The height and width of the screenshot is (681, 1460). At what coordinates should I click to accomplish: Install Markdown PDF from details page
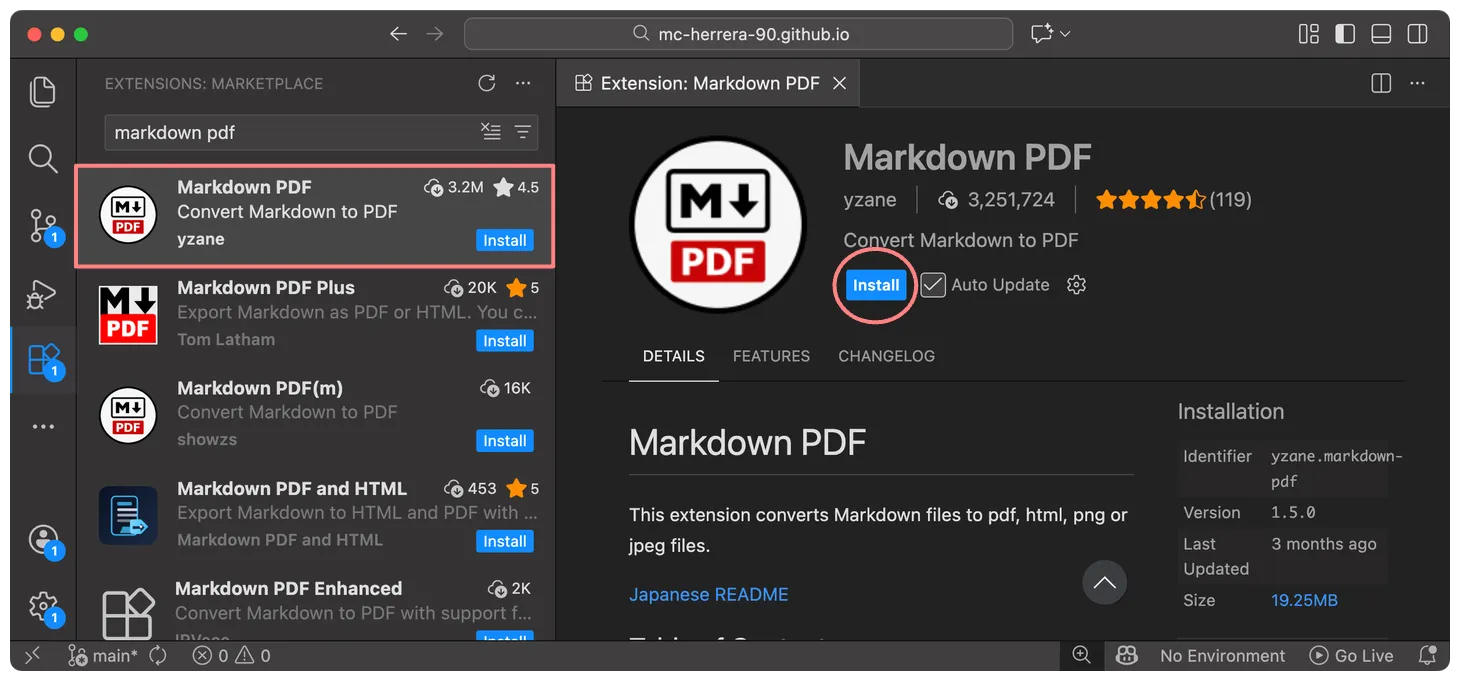[x=876, y=285]
